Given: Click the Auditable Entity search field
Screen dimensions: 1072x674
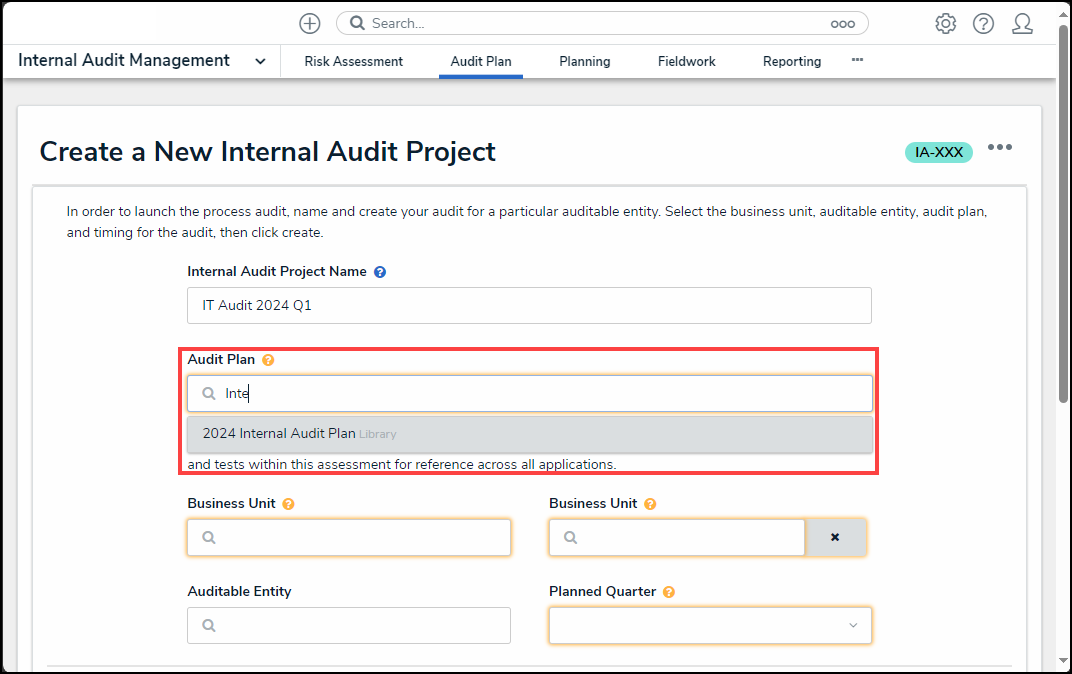Looking at the screenshot, I should click(348, 626).
